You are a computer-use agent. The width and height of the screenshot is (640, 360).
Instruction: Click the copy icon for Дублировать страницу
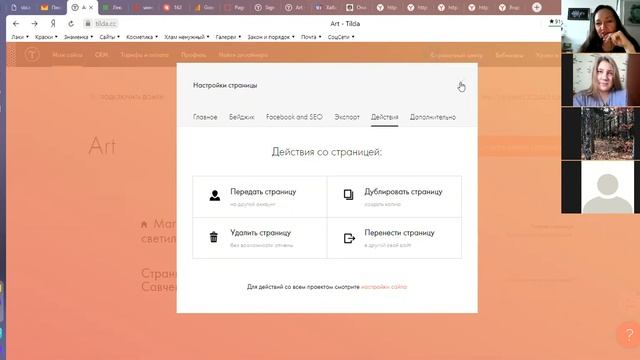[x=348, y=195]
